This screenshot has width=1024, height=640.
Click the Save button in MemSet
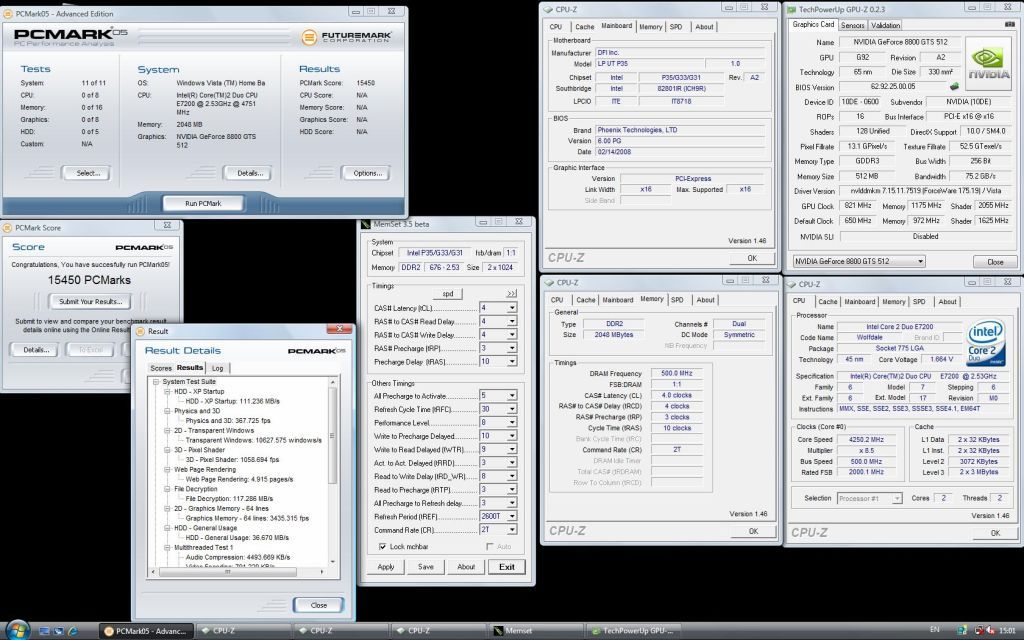coord(426,567)
